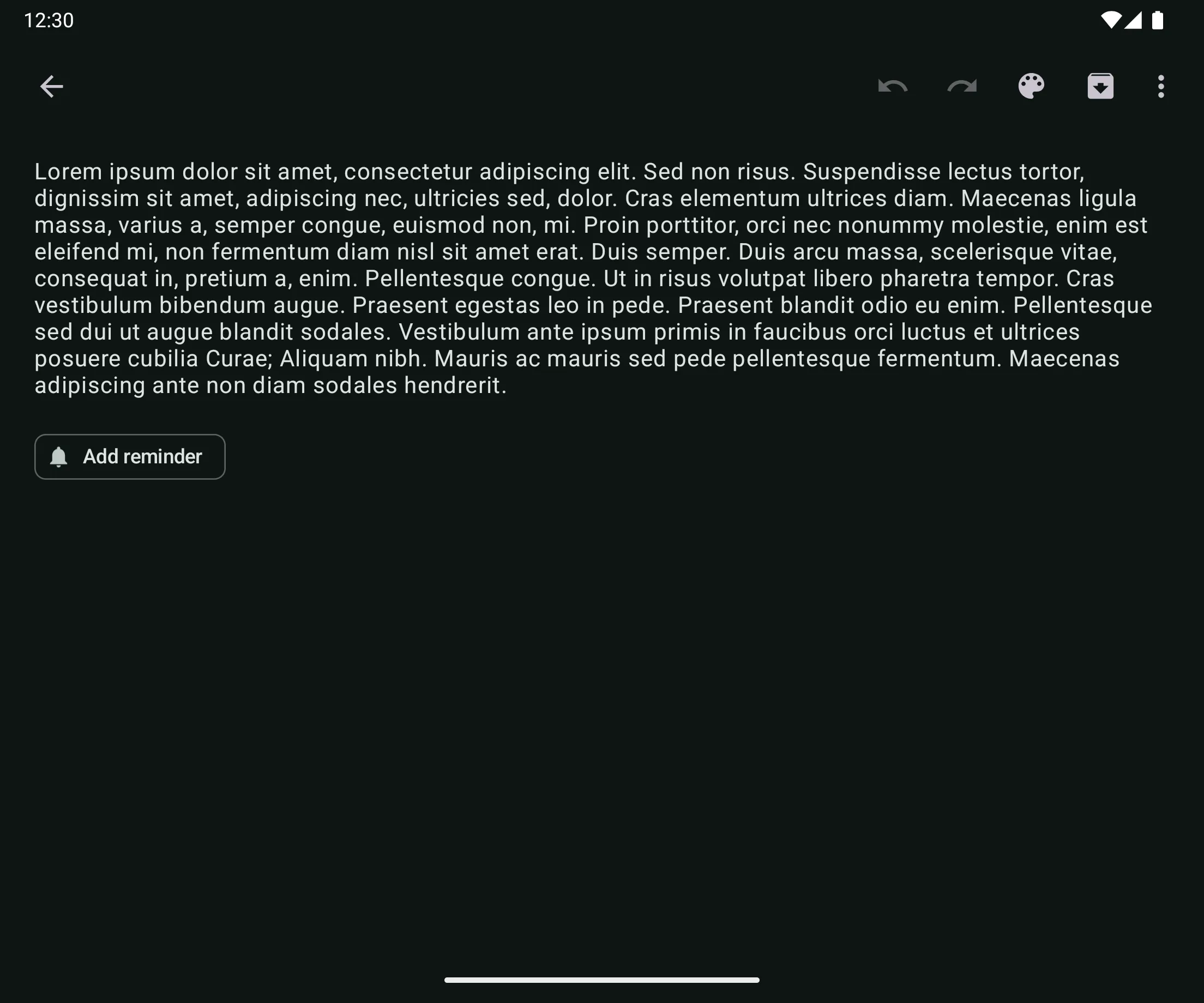Navigate back using the arrow icon
The height and width of the screenshot is (1003, 1204).
tap(51, 86)
